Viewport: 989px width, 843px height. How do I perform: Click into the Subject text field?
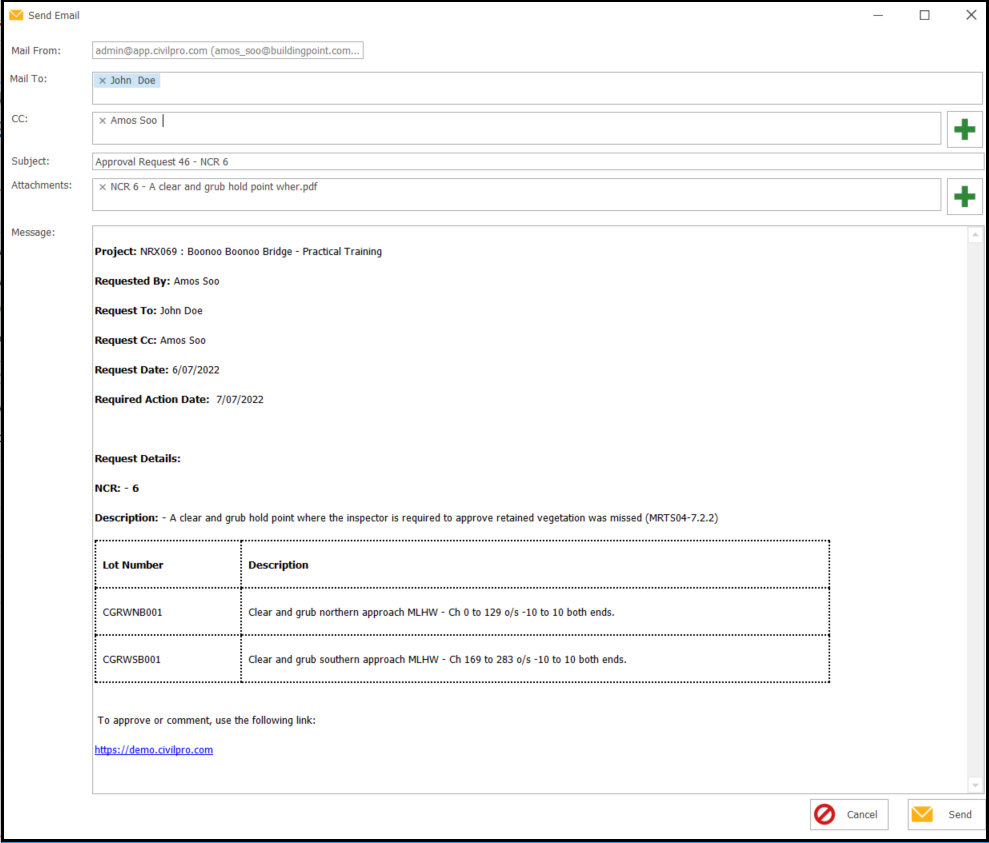coord(536,162)
